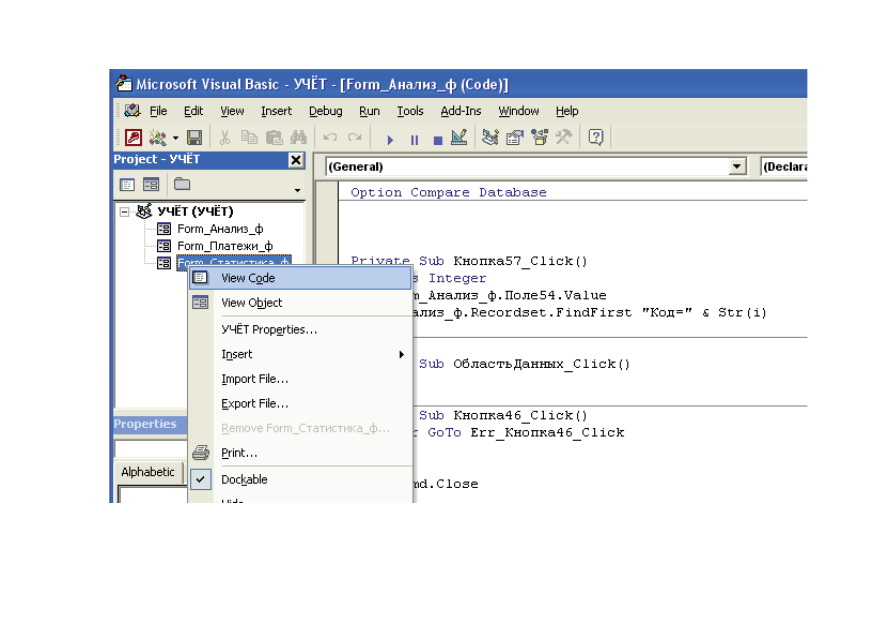
Task: Choose Print… in context menu
Action: [x=300, y=453]
